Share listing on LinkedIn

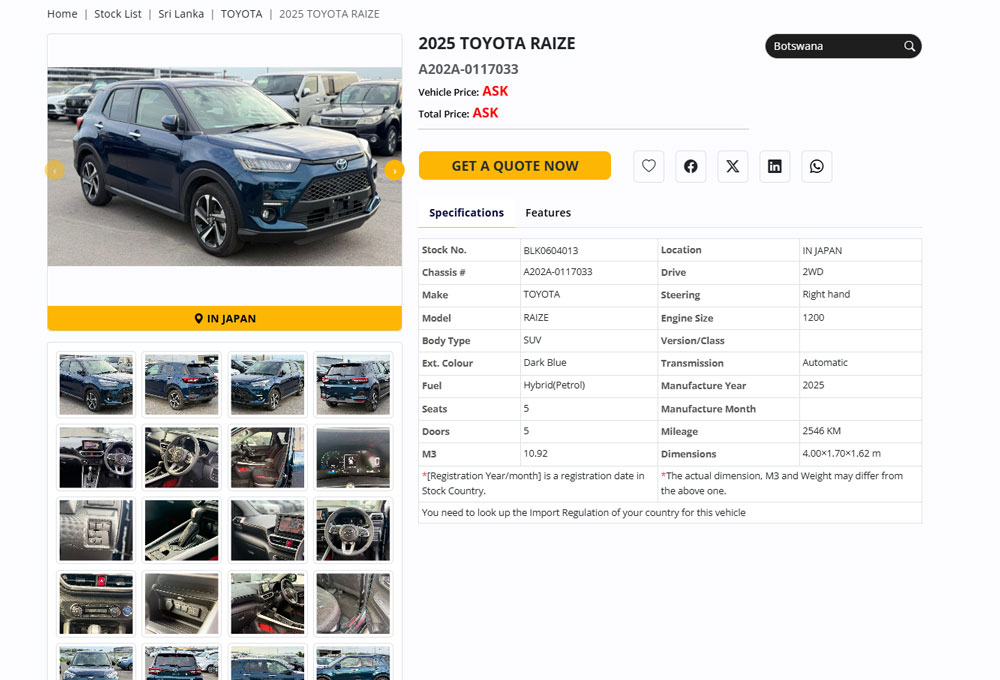click(775, 166)
